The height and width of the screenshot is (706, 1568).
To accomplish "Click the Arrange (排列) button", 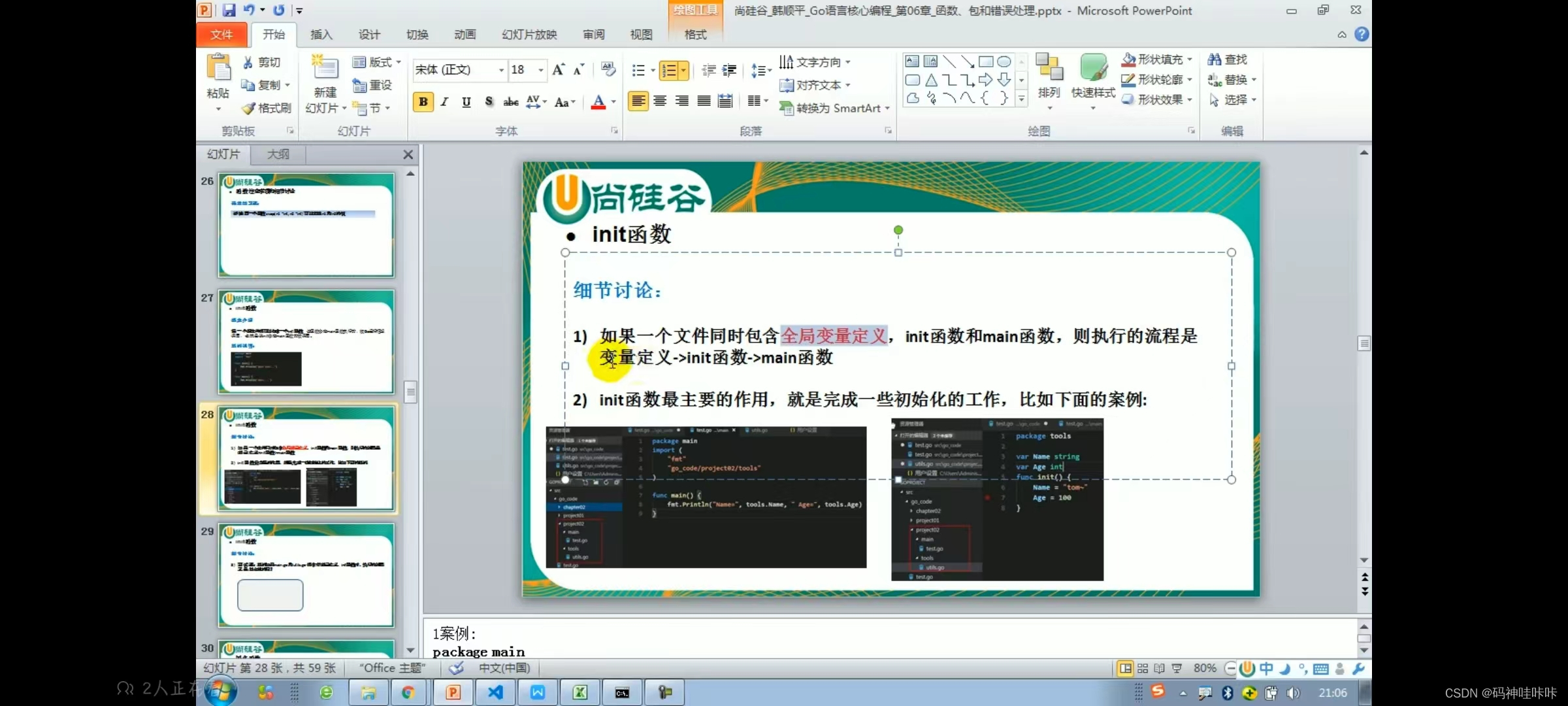I will point(1049,81).
